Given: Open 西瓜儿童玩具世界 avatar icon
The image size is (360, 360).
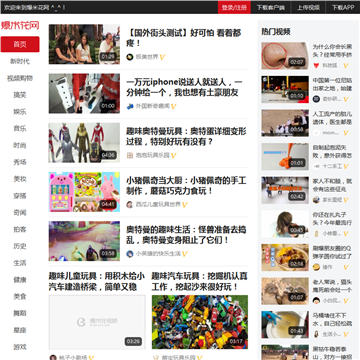Looking at the screenshot, I should tap(130, 204).
